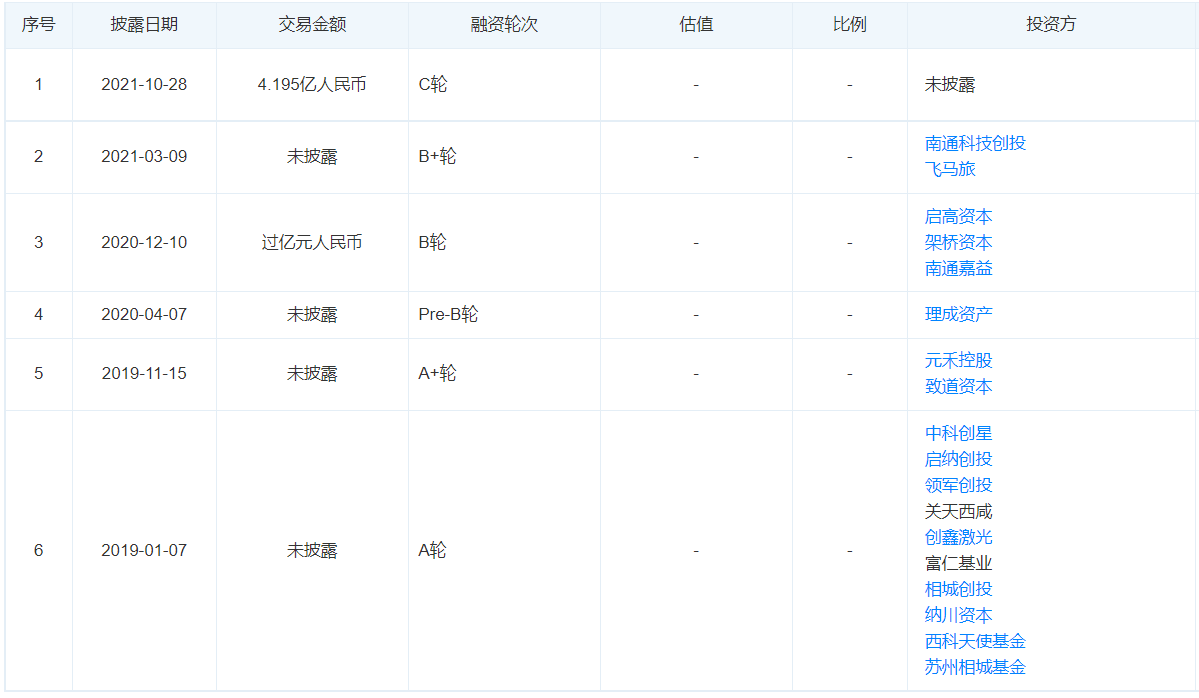This screenshot has width=1199, height=698.
Task: Select amount 过亿元人民币
Action: pos(312,242)
